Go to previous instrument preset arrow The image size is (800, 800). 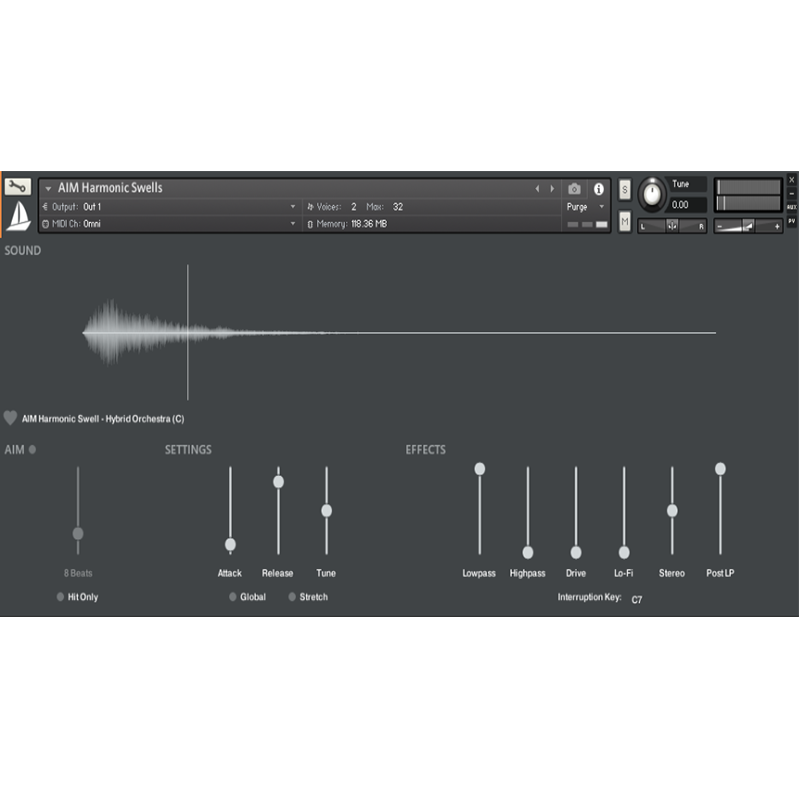537,189
